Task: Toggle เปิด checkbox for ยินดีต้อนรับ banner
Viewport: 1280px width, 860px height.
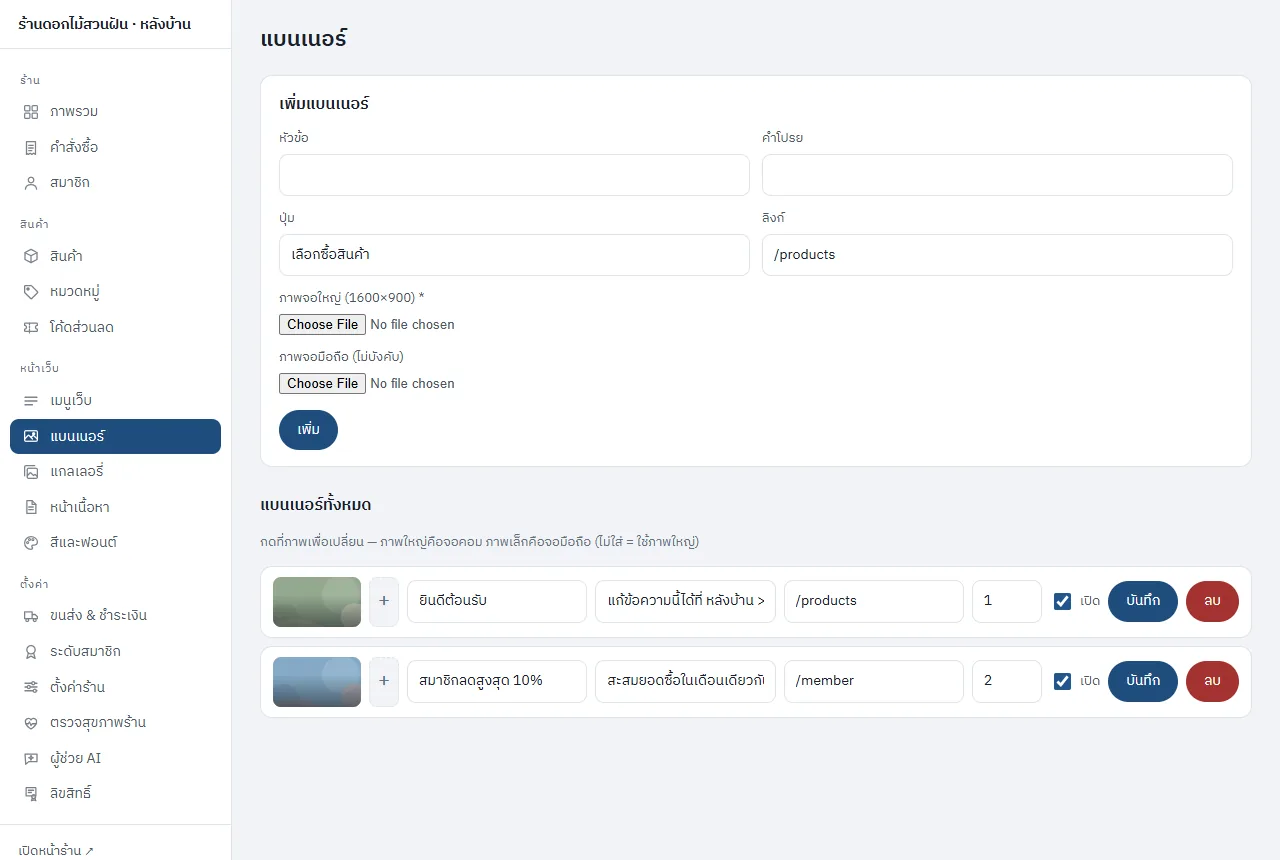Action: pyautogui.click(x=1062, y=601)
